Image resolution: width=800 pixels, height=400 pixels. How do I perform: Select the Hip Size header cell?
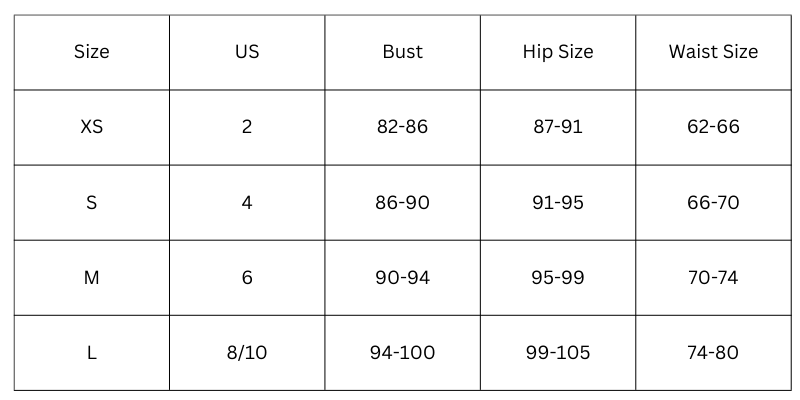click(x=558, y=52)
